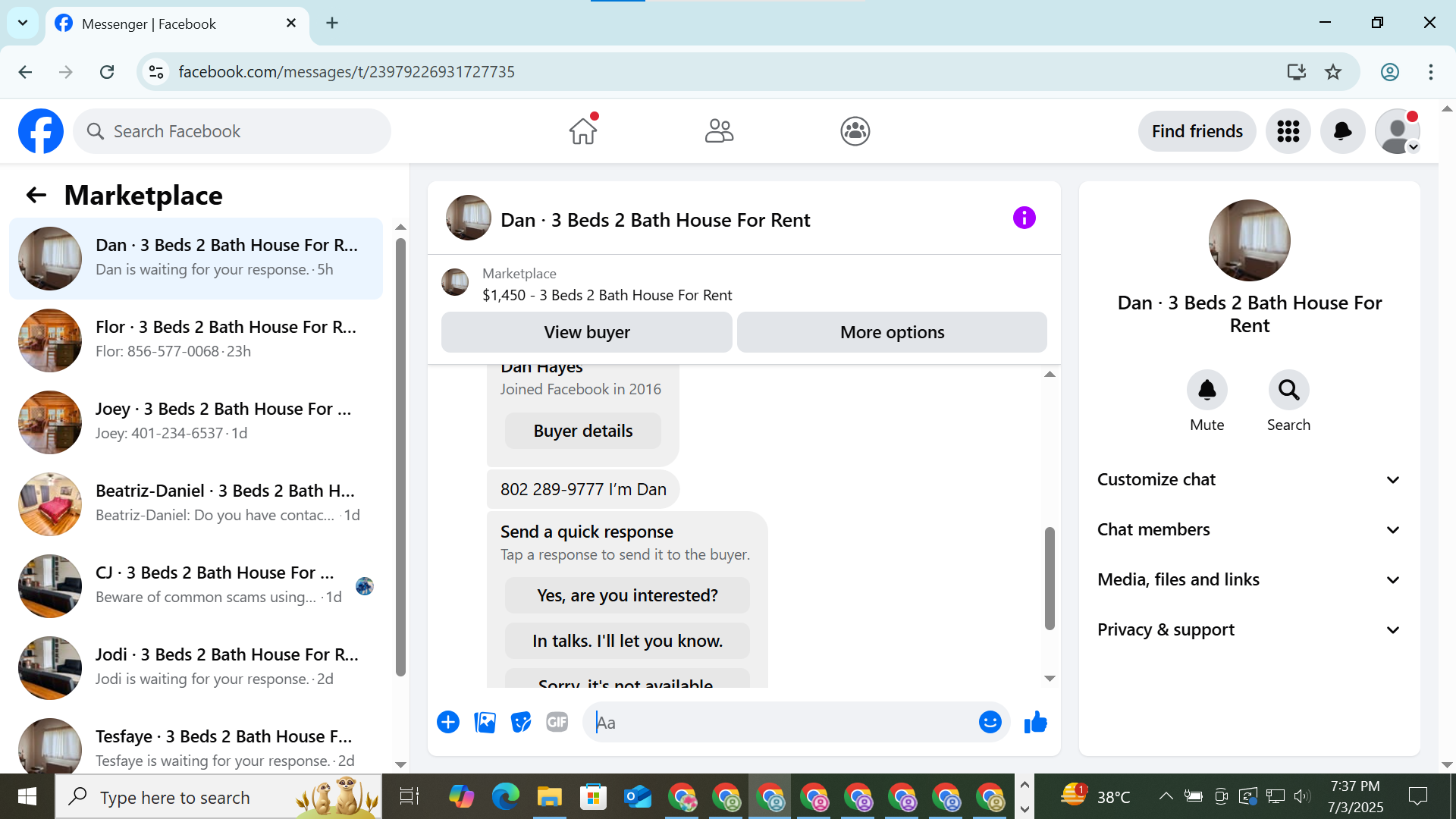Screen dimensions: 1456x819
Task: Expand Media, files and links section
Action: (x=1248, y=579)
